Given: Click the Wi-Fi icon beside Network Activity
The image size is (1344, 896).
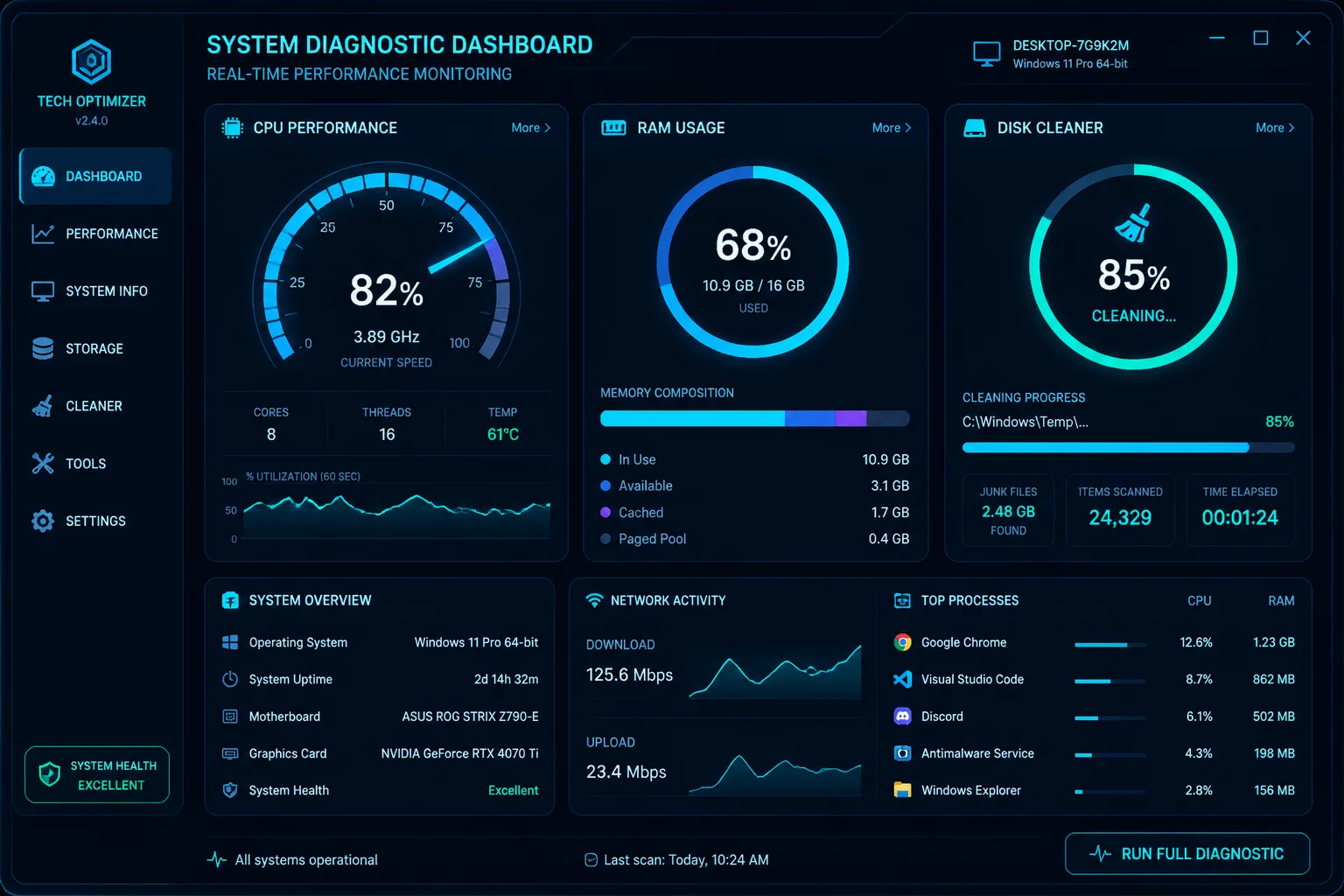Looking at the screenshot, I should click(x=594, y=600).
